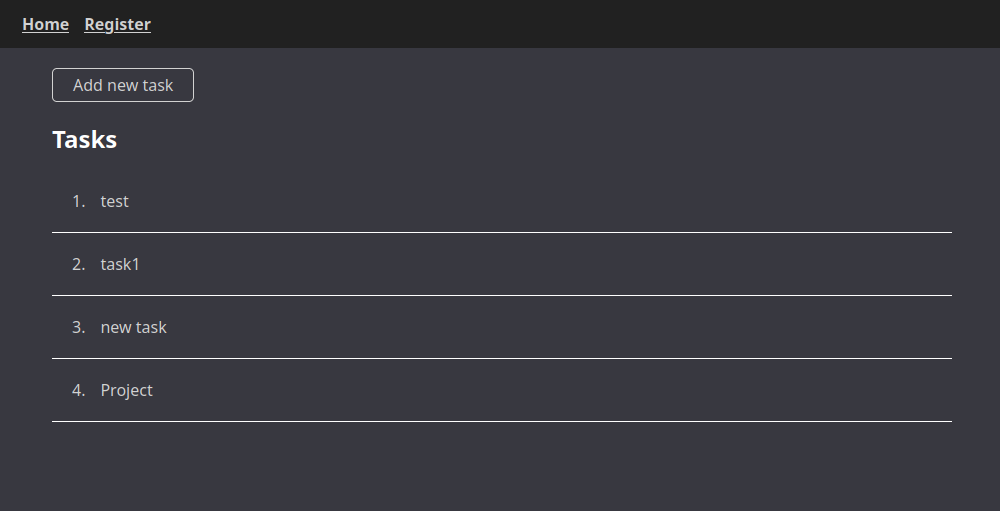The height and width of the screenshot is (511, 1000).
Task: Click list number 4 beside 'Project'
Action: [x=78, y=390]
